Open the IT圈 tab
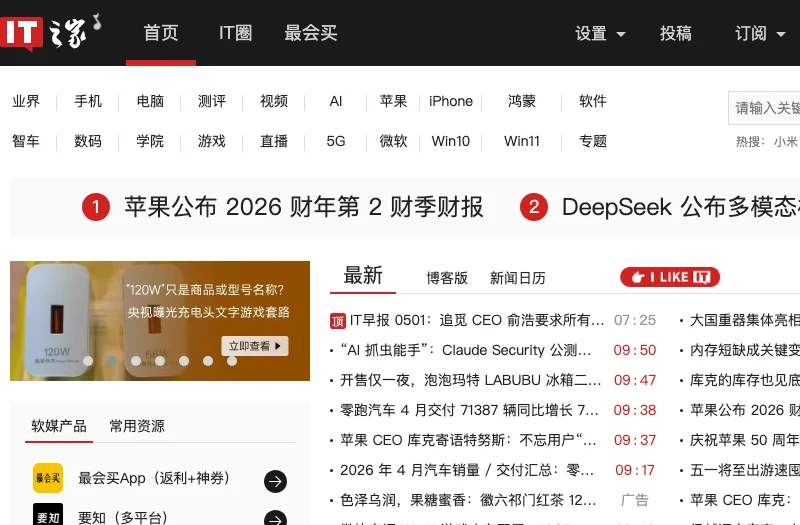The width and height of the screenshot is (800, 525). [235, 33]
